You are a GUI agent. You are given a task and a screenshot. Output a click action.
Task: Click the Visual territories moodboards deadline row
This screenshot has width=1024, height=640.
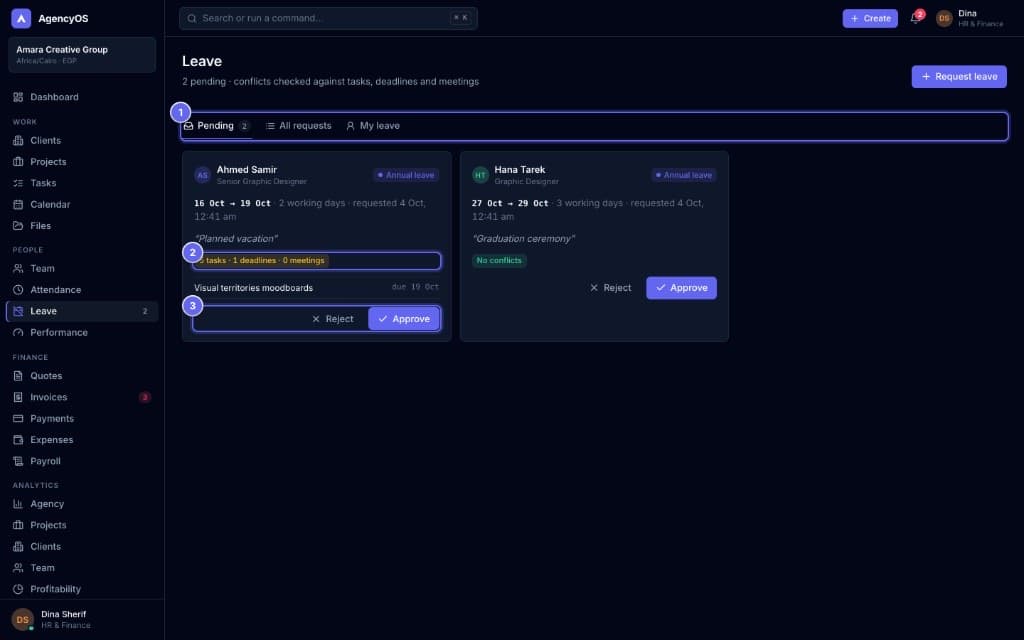[316, 288]
